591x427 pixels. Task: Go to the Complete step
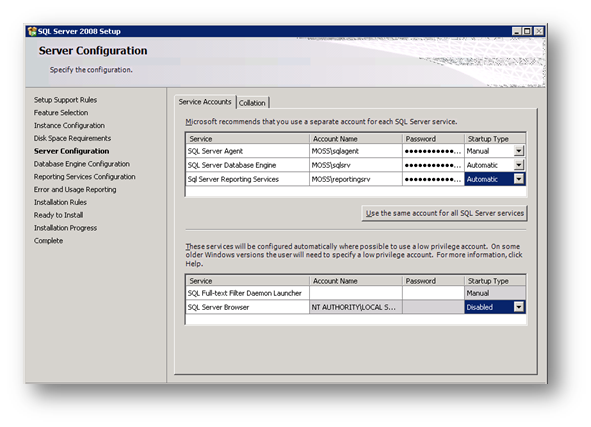[48, 241]
